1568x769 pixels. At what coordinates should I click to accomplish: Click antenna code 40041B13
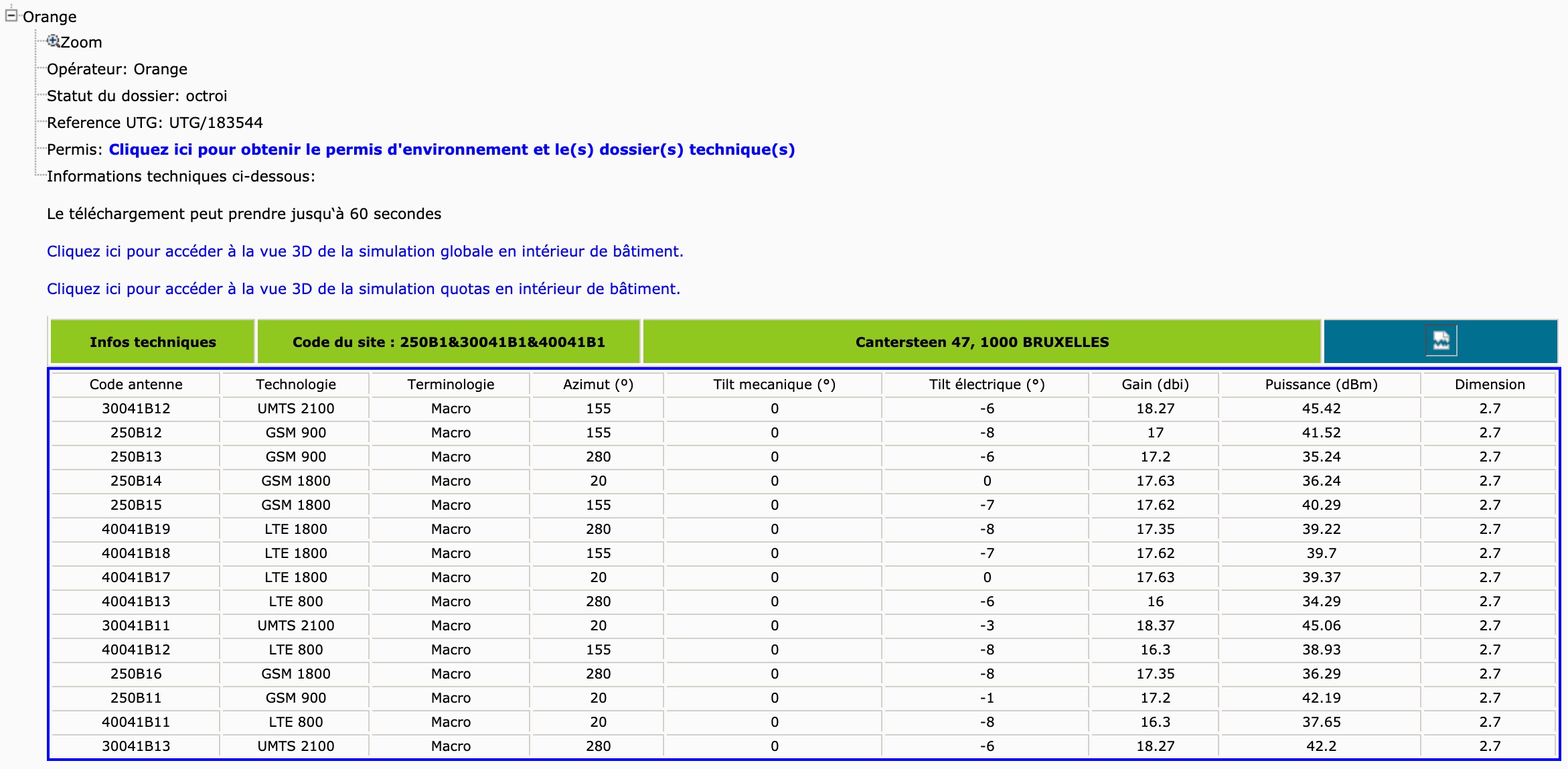(x=136, y=602)
